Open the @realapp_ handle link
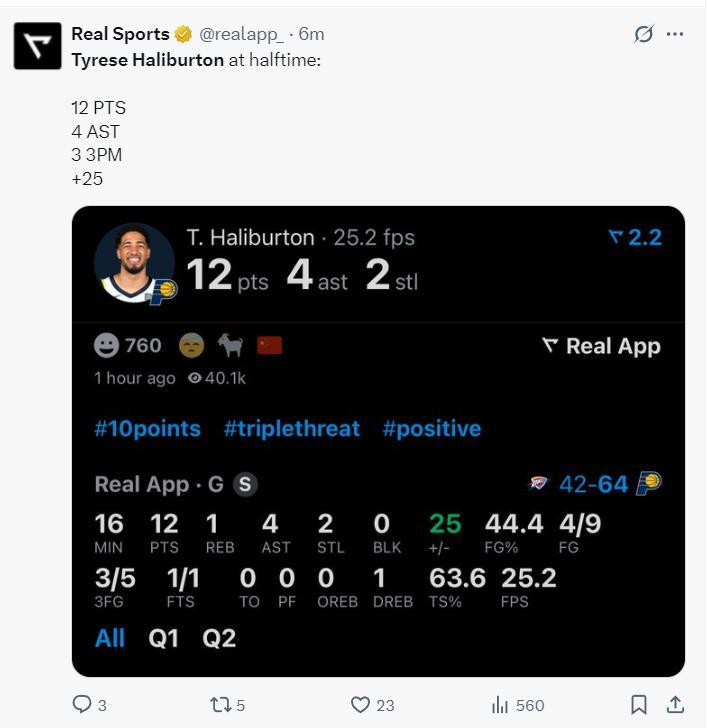707x728 pixels. pyautogui.click(x=241, y=34)
